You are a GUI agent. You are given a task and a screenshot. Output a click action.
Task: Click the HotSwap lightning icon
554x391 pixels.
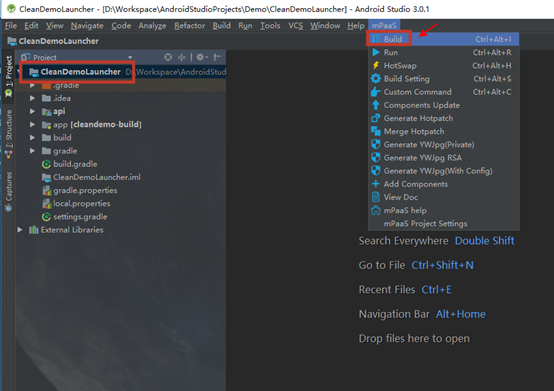[376, 65]
